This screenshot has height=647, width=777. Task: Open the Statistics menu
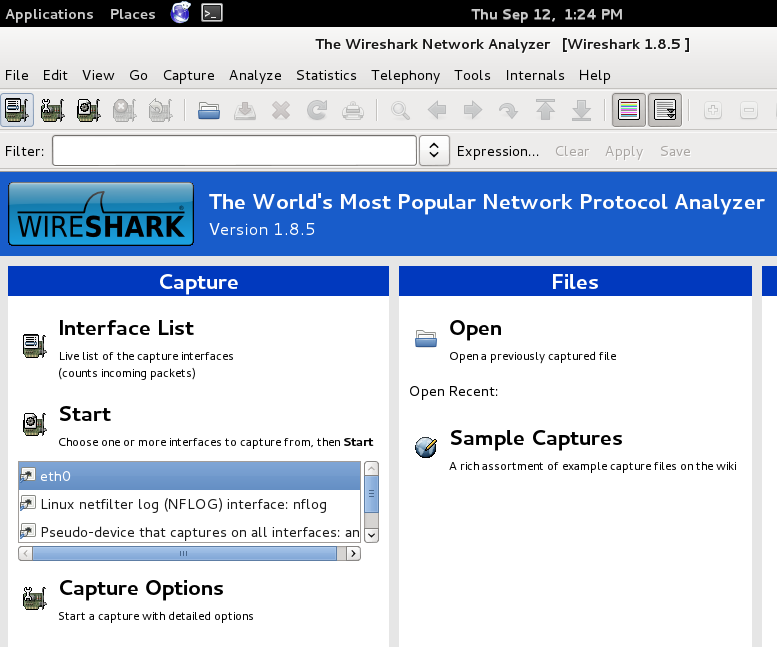coord(326,75)
